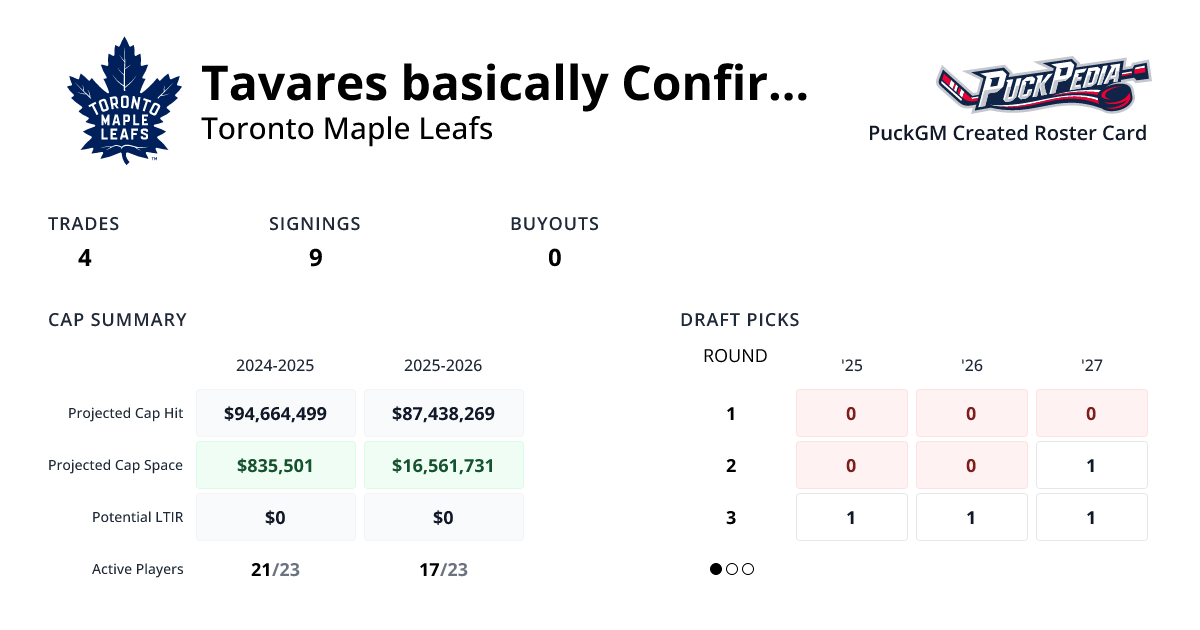Click the '25 round 1 draft pick cell
Screen dimensions: 1200x630
pyautogui.click(x=851, y=413)
